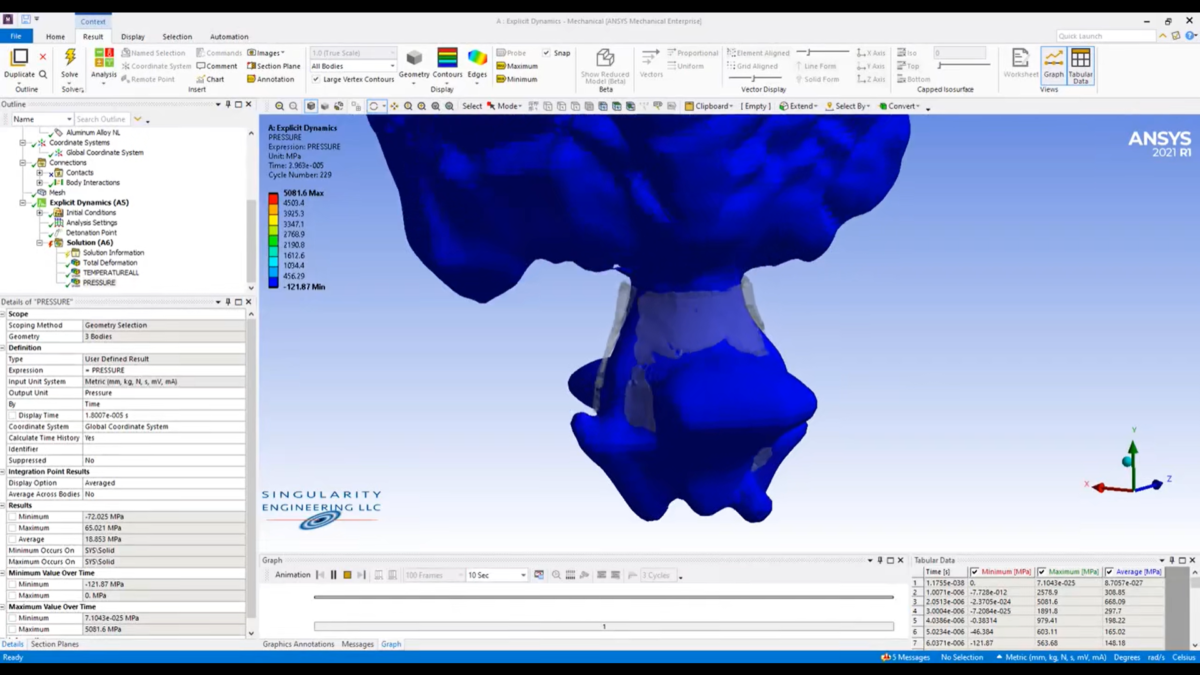Image resolution: width=1200 pixels, height=675 pixels.
Task: Open the All Bodies scoping dropdown
Action: coord(353,66)
